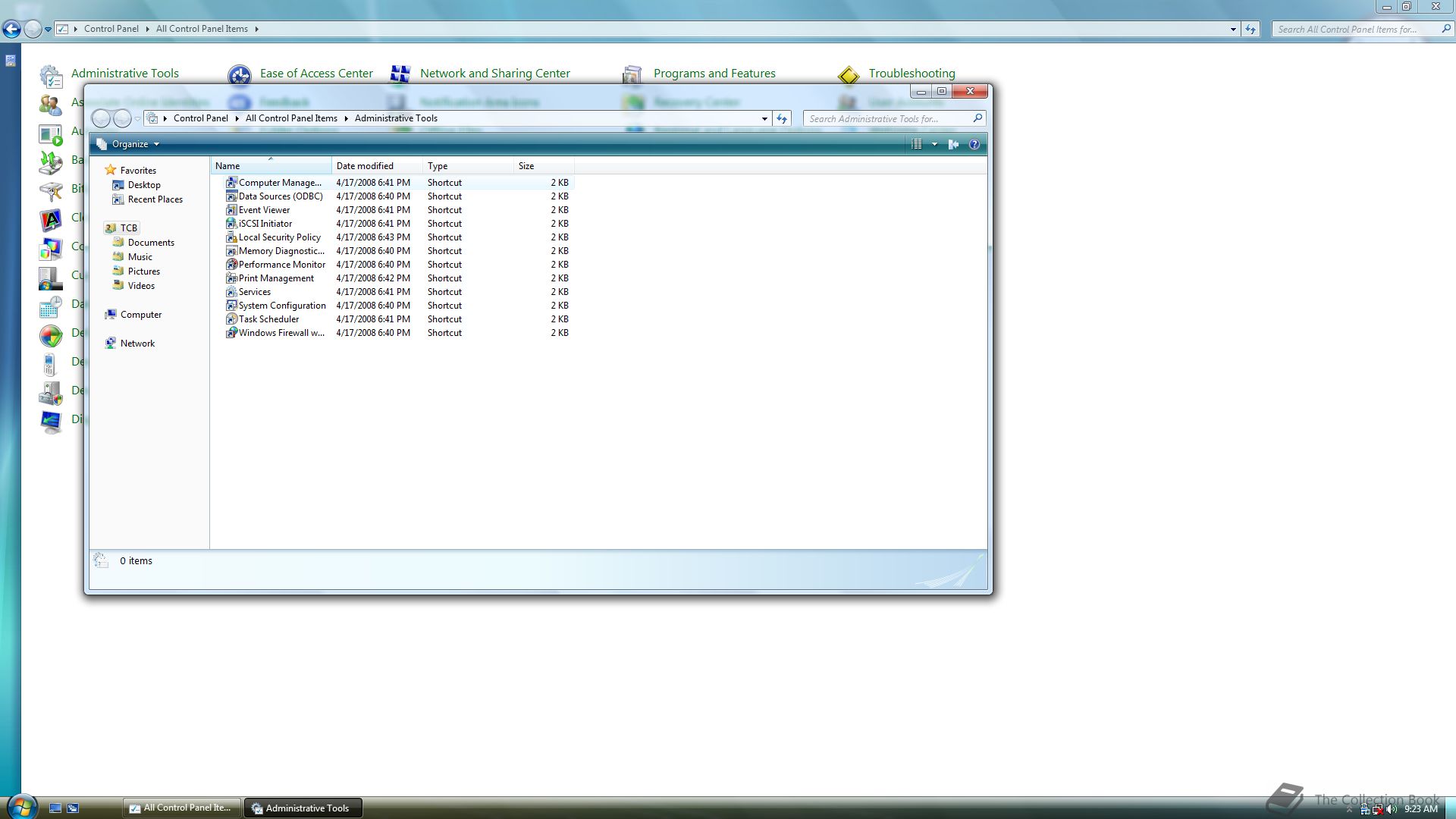Expand the address dropdown in the Control Panel window

tap(1233, 30)
